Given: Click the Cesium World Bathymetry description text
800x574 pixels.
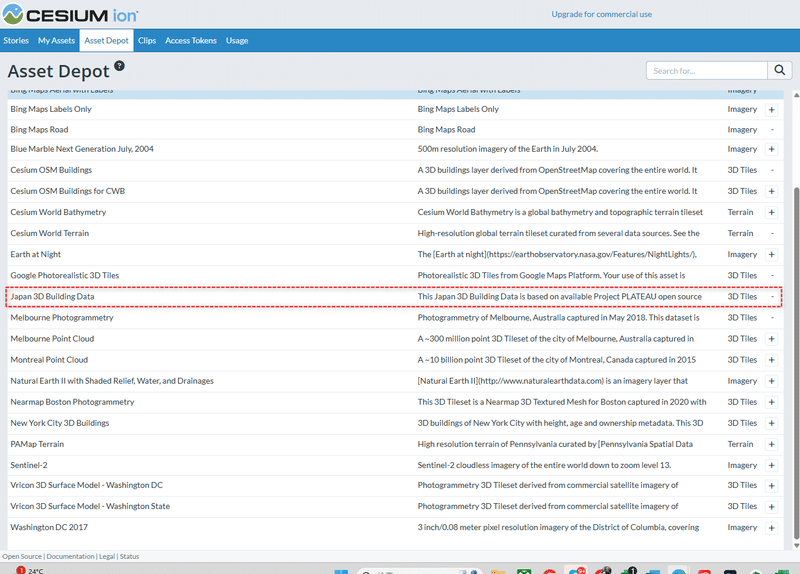Looking at the screenshot, I should pos(560,212).
